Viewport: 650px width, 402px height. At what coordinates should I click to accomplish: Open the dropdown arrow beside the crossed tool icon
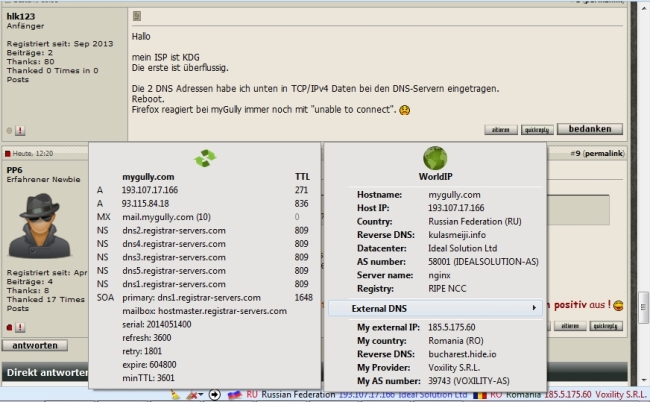coord(201,395)
